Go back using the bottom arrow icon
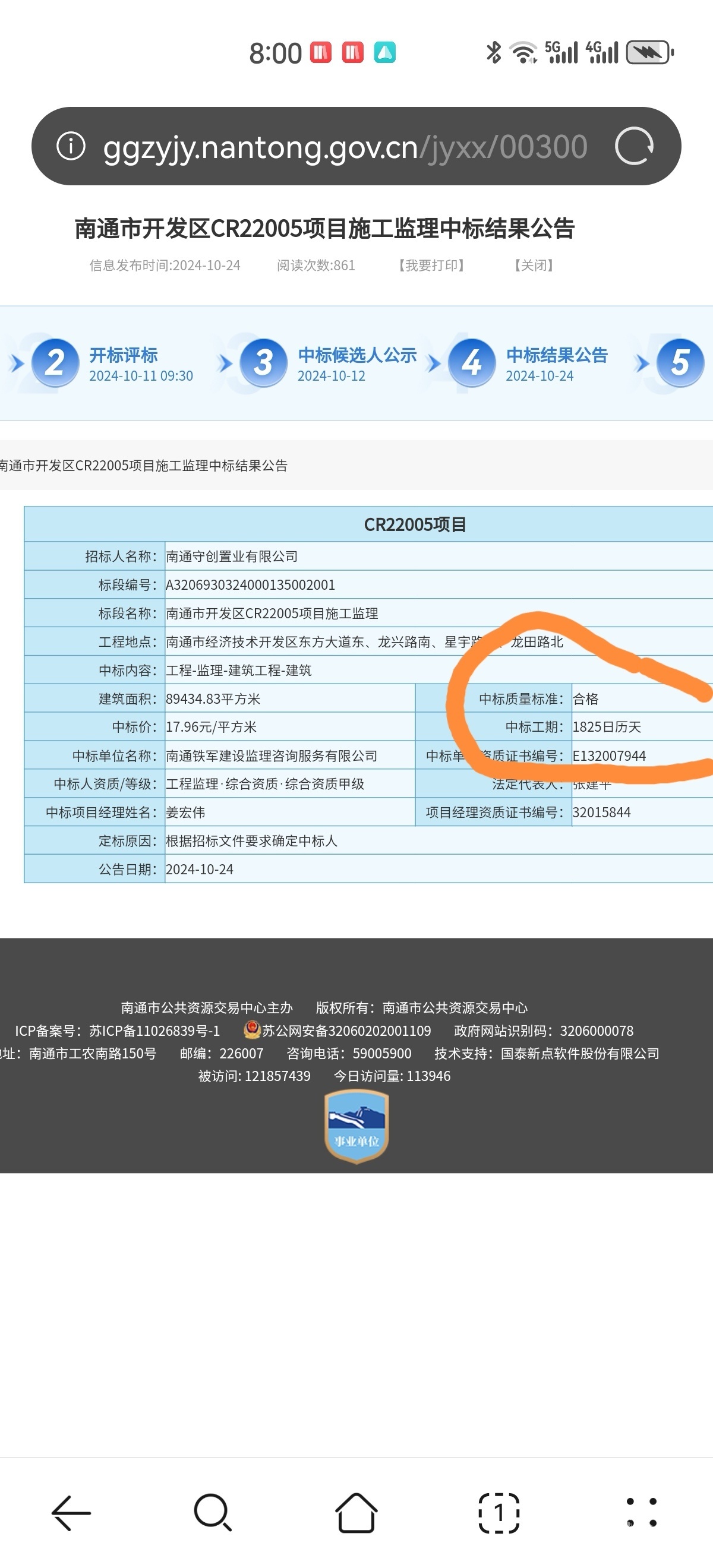The image size is (713, 1568). pyautogui.click(x=71, y=1513)
